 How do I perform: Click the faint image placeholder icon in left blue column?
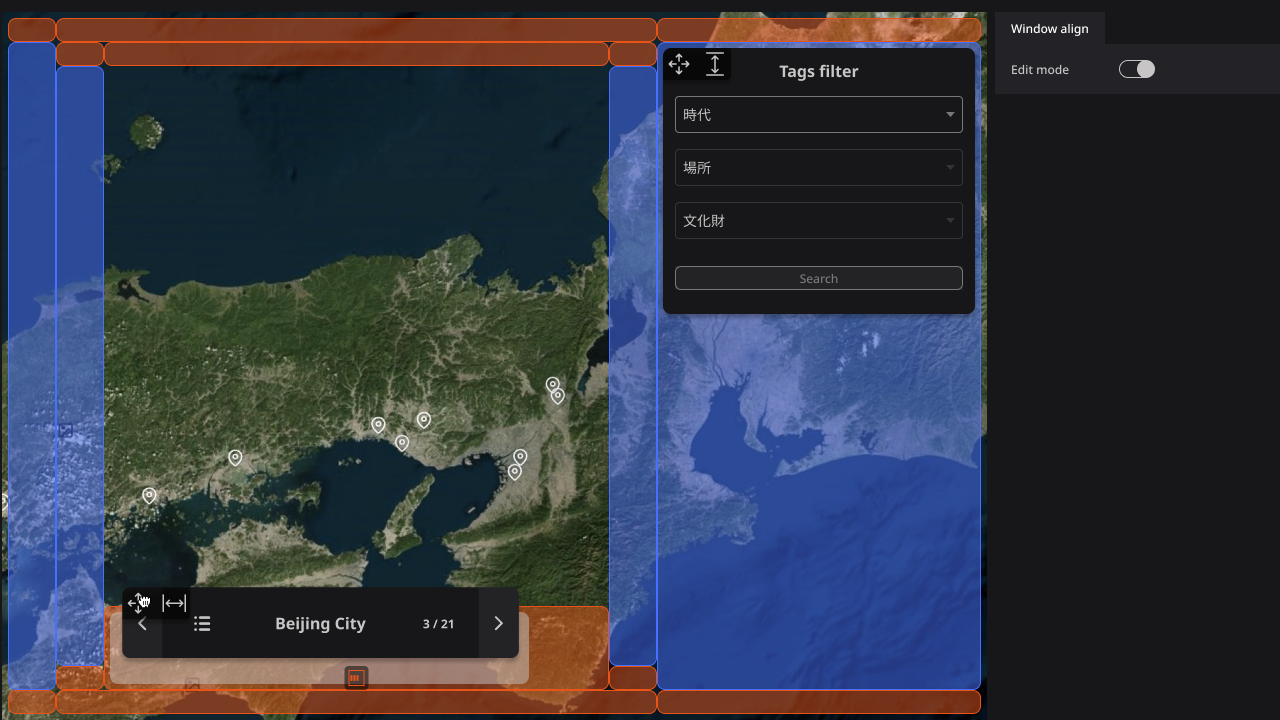tap(65, 430)
